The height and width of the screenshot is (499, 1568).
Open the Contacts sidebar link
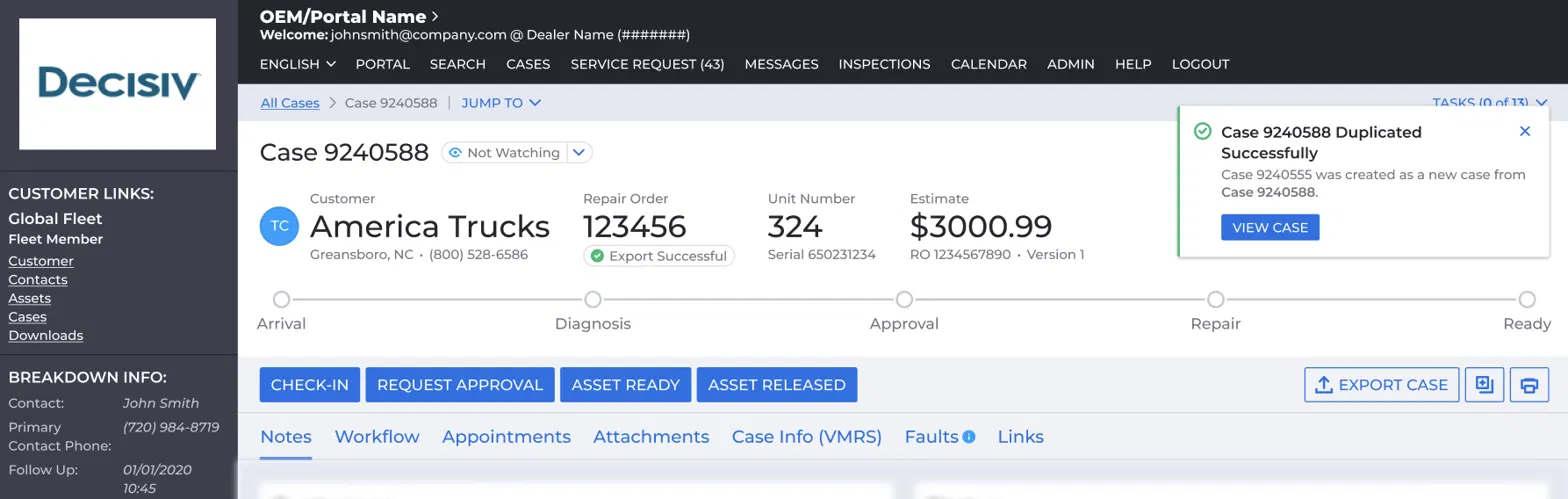click(38, 280)
